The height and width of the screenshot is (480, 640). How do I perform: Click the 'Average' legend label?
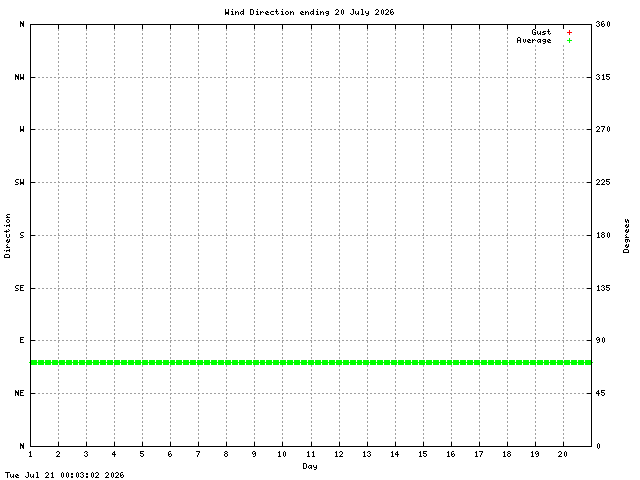[534, 40]
